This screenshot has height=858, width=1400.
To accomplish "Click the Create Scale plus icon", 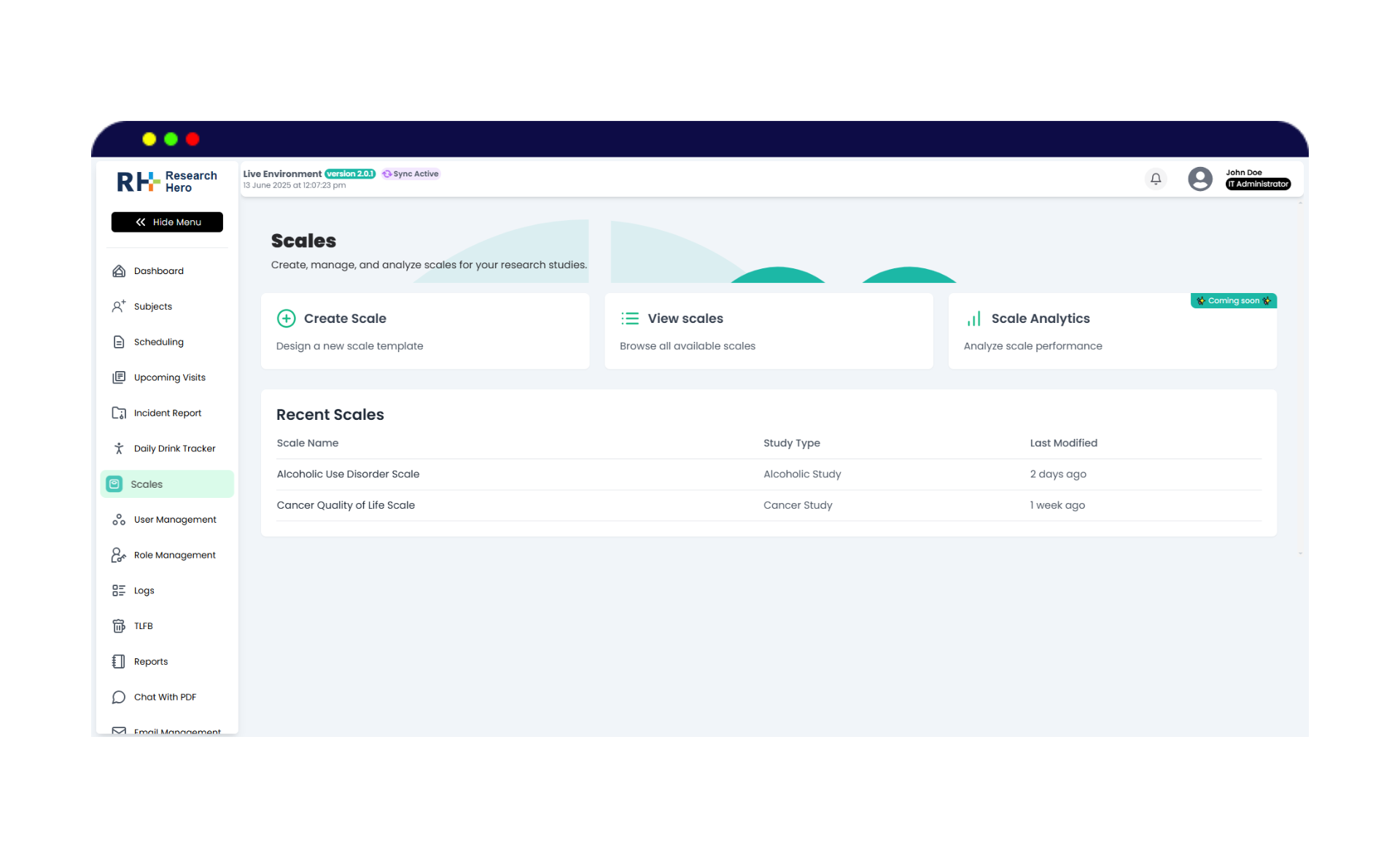I will tap(287, 319).
